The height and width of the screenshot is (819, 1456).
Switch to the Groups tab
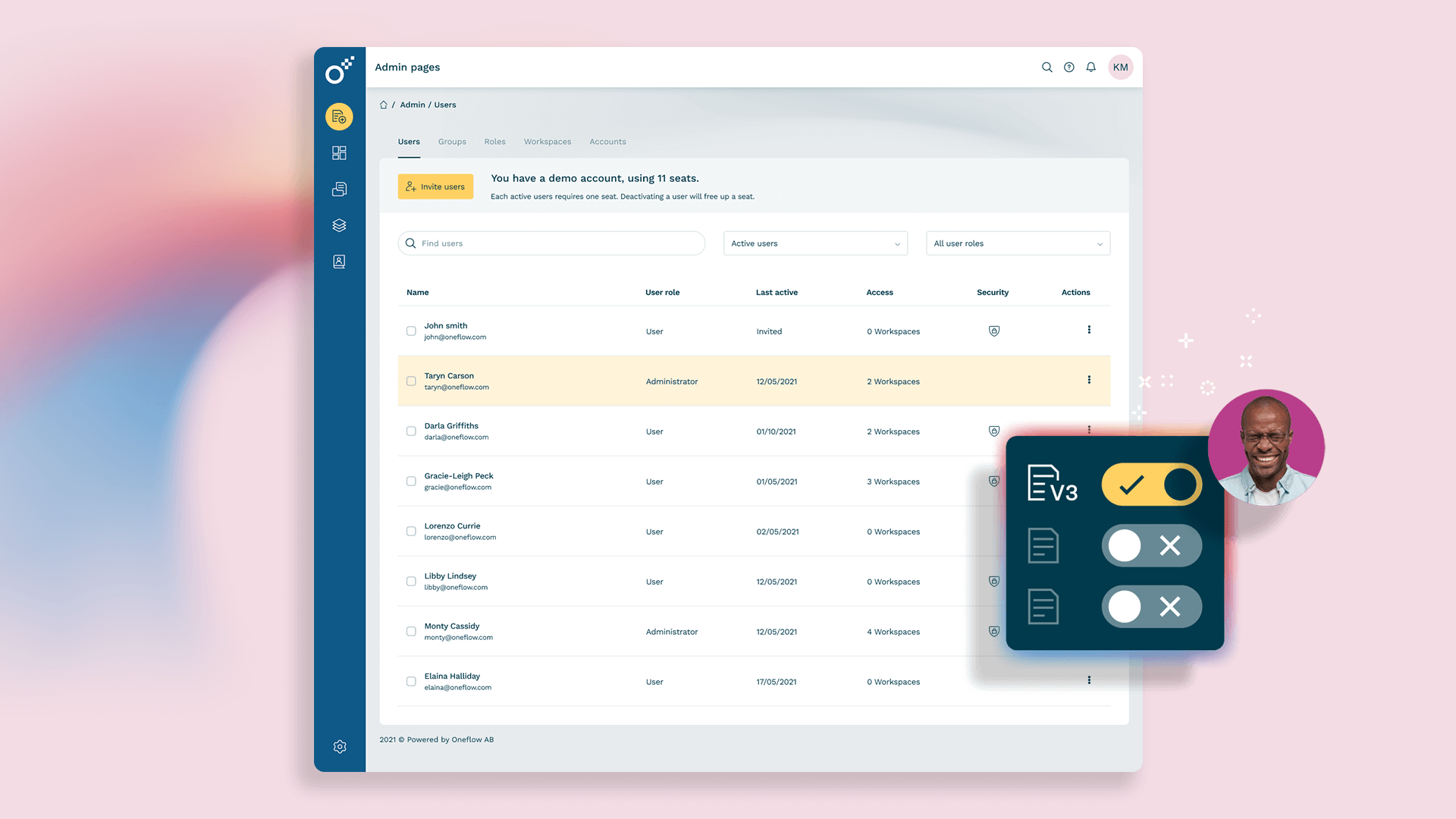pos(452,141)
